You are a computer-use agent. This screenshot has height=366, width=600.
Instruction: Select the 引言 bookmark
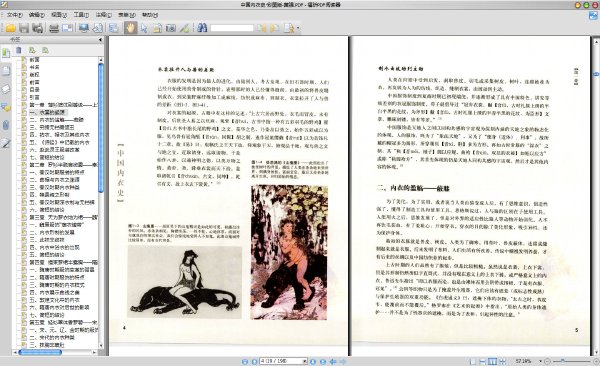(34, 97)
